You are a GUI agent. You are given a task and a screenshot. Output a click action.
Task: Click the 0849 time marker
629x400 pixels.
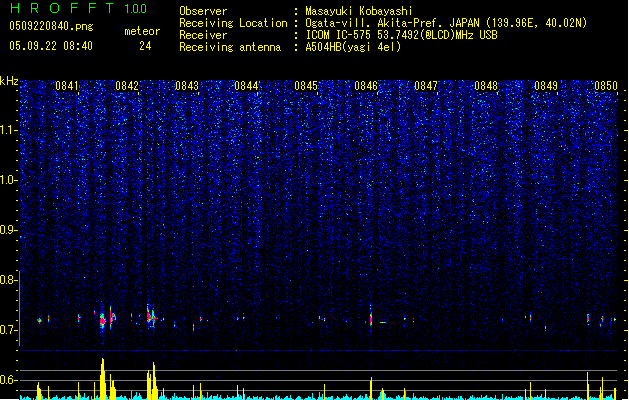click(546, 86)
